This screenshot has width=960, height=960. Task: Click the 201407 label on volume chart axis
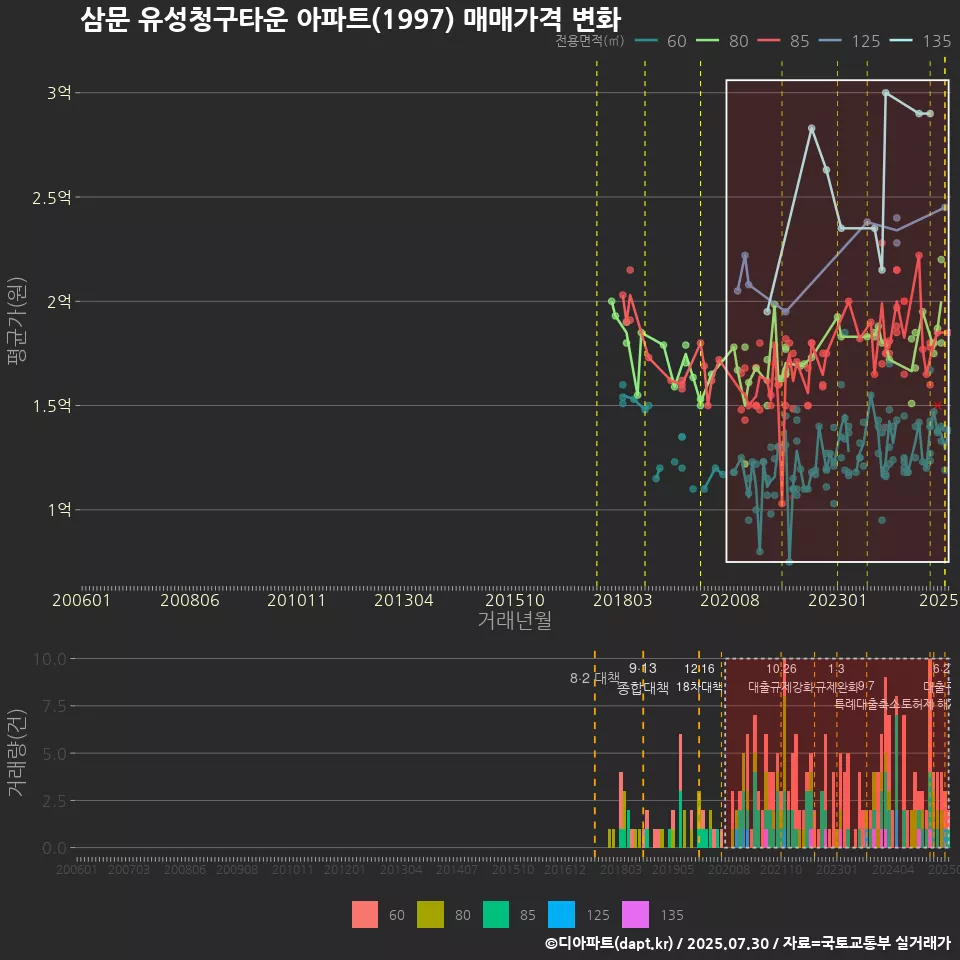click(456, 869)
